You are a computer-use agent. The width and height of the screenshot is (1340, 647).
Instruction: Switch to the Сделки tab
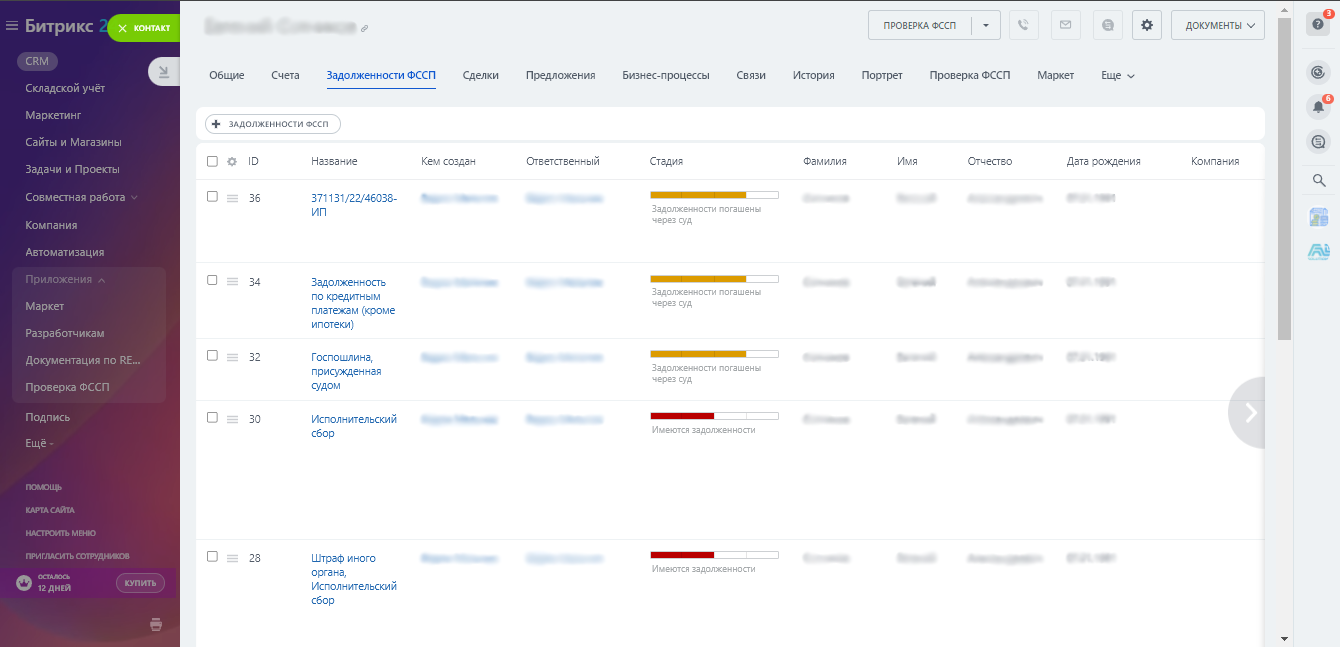(480, 75)
